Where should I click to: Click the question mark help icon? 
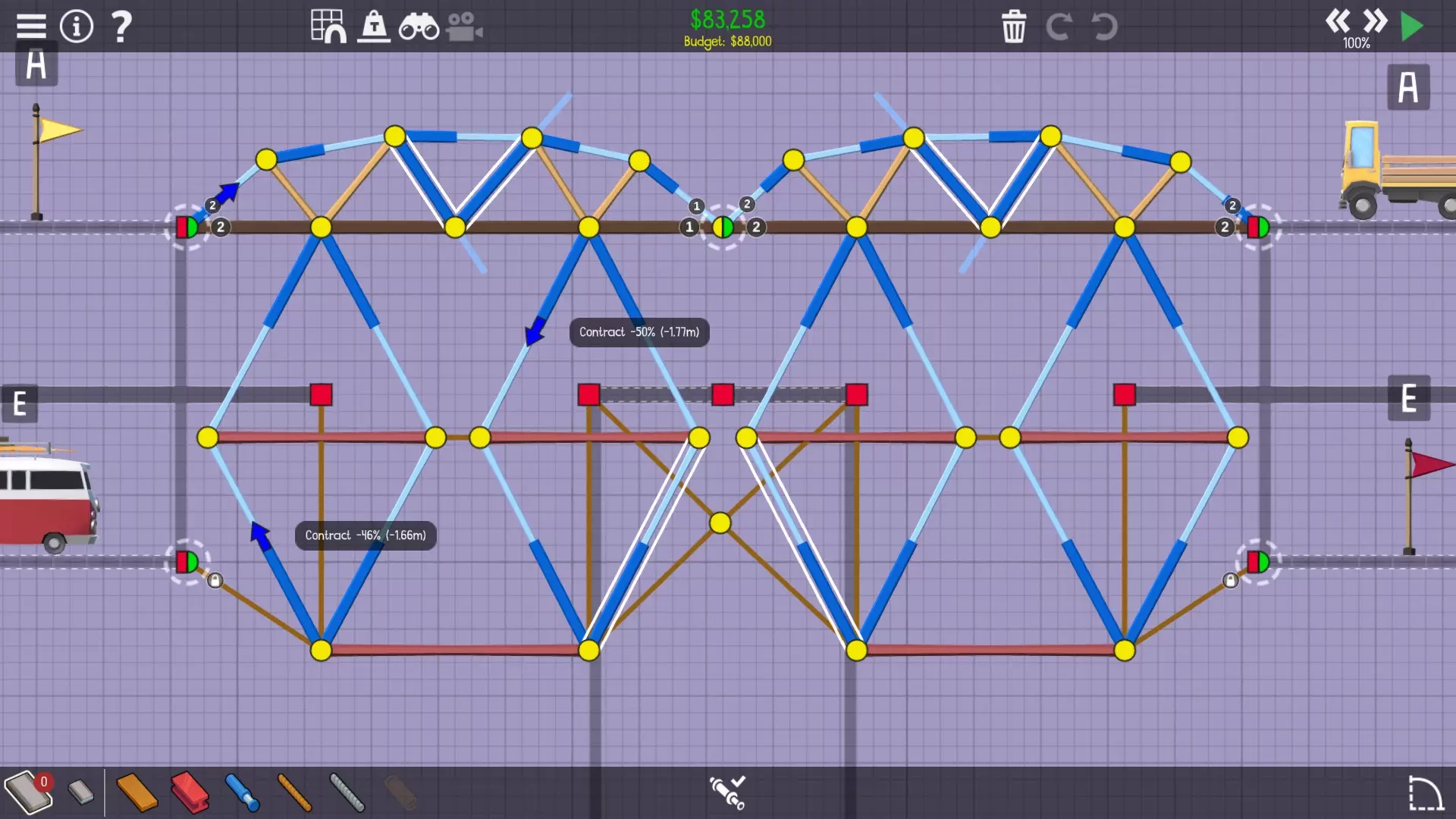pyautogui.click(x=121, y=26)
